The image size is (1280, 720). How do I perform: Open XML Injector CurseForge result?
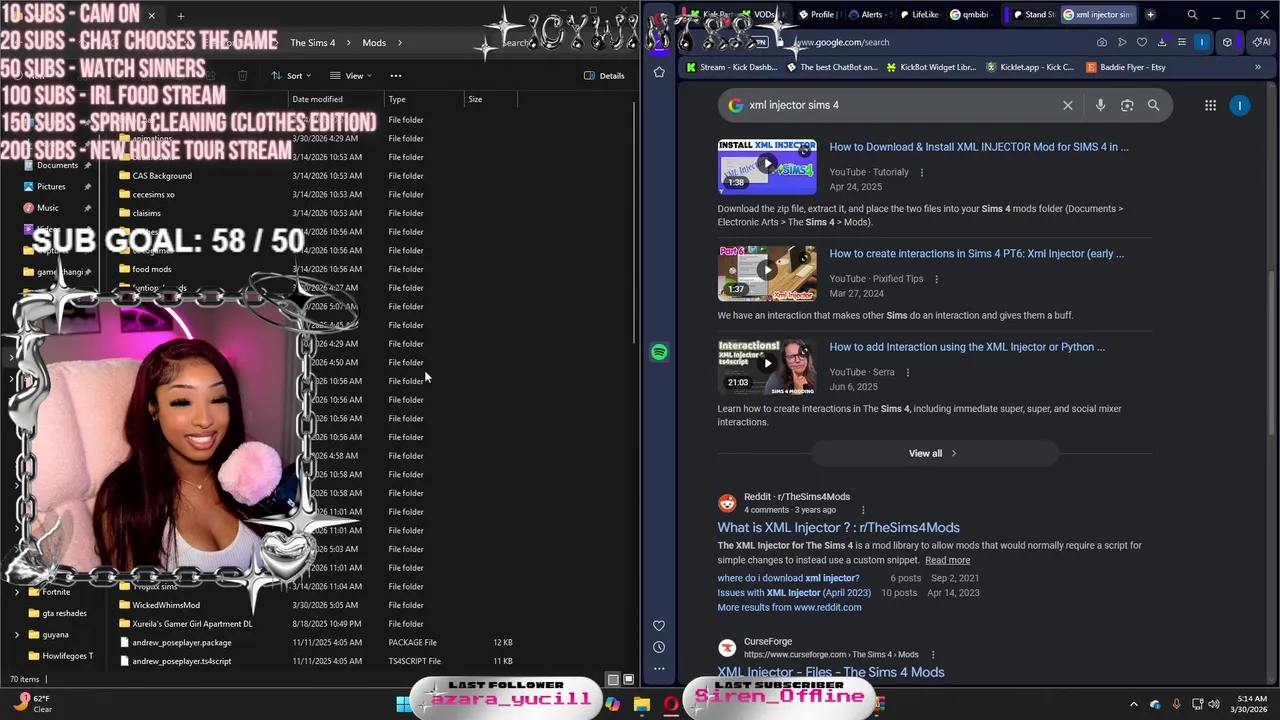830,672
